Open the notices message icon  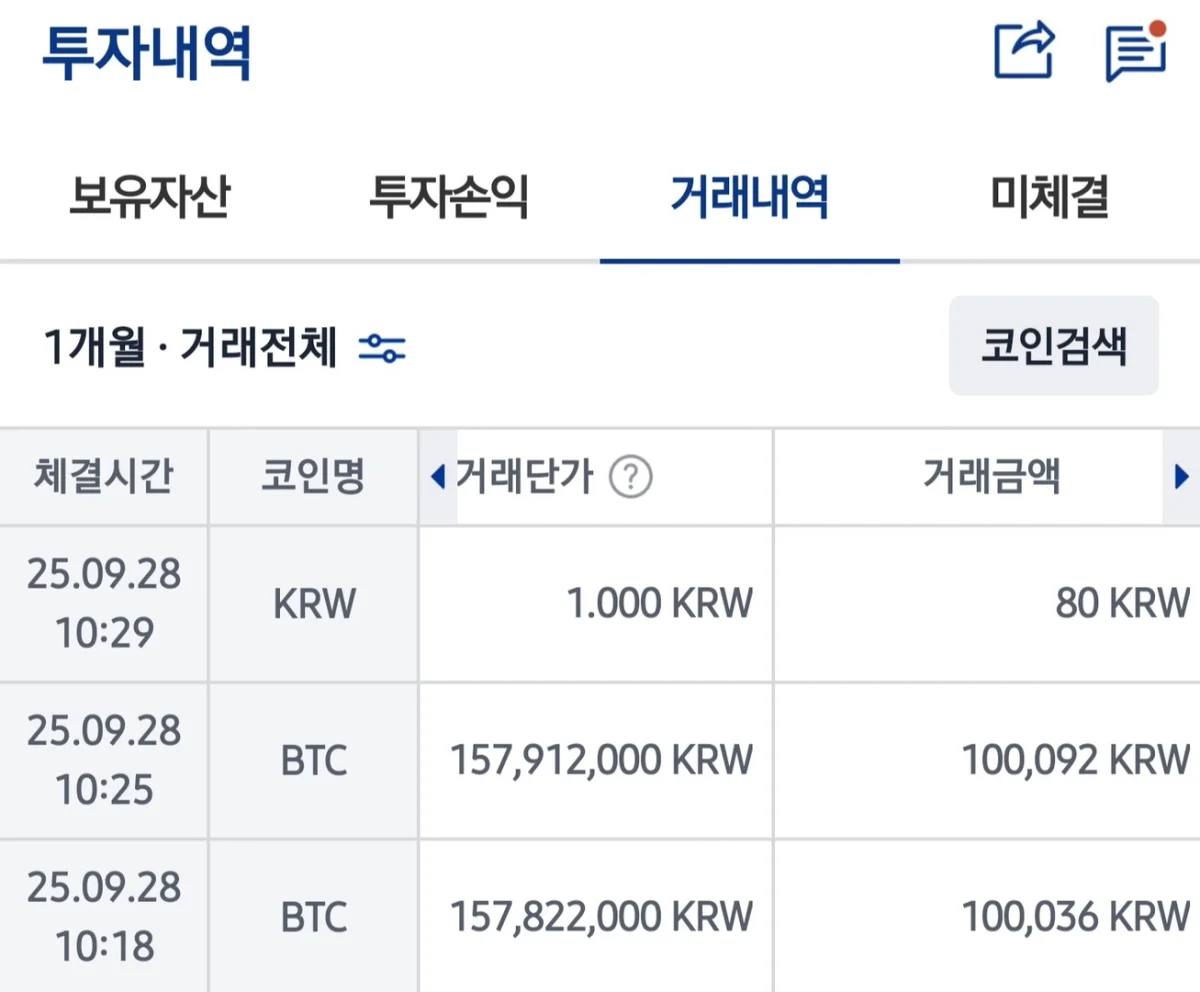click(1137, 50)
